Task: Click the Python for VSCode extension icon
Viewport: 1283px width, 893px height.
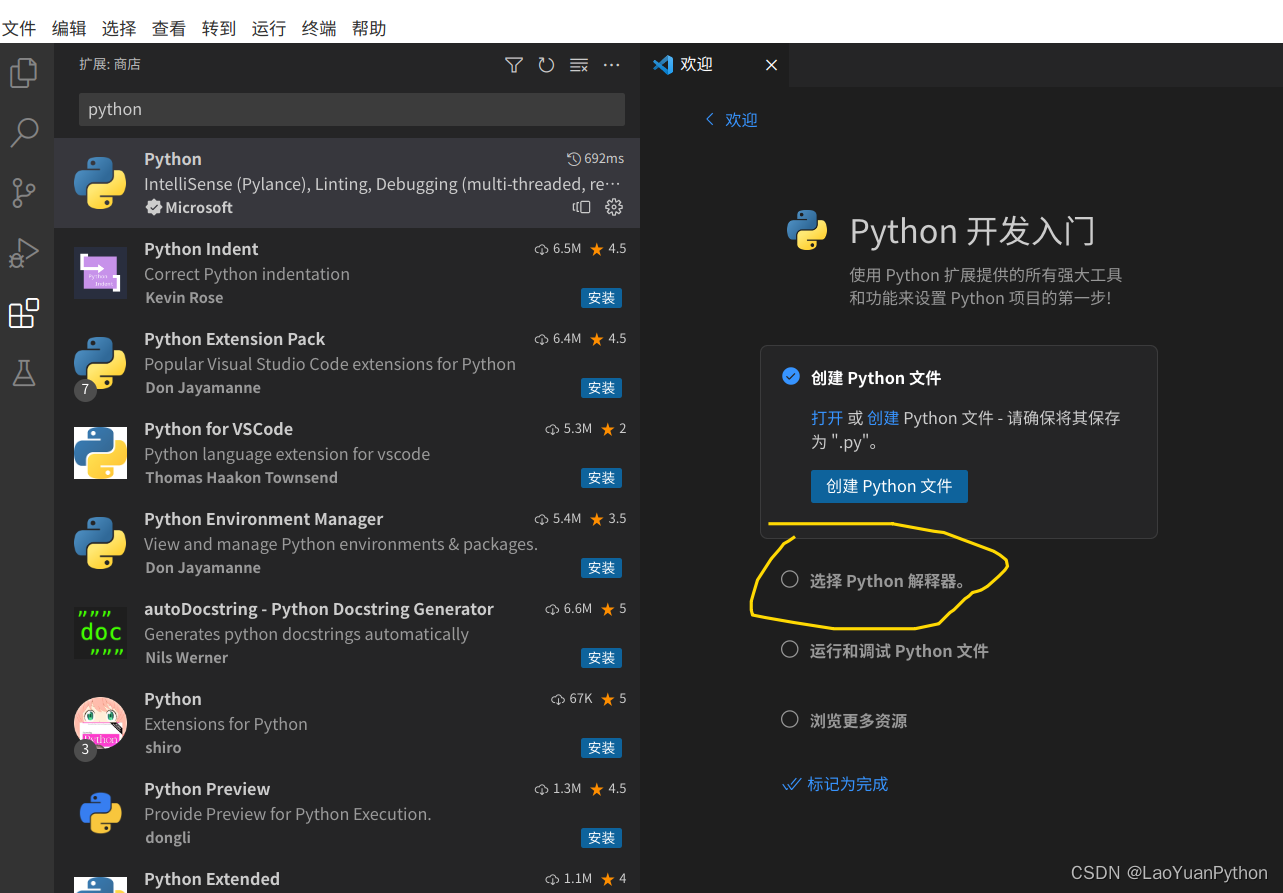Action: point(100,453)
